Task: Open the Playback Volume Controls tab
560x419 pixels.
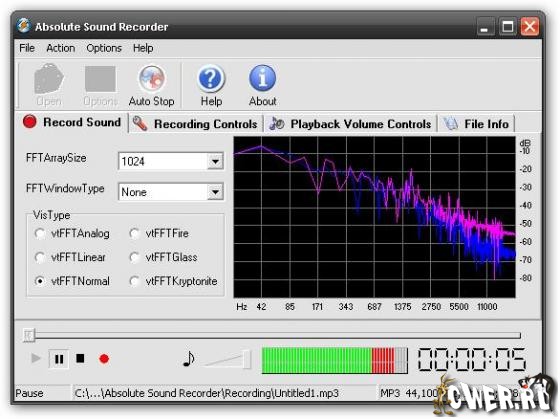Action: tap(350, 124)
